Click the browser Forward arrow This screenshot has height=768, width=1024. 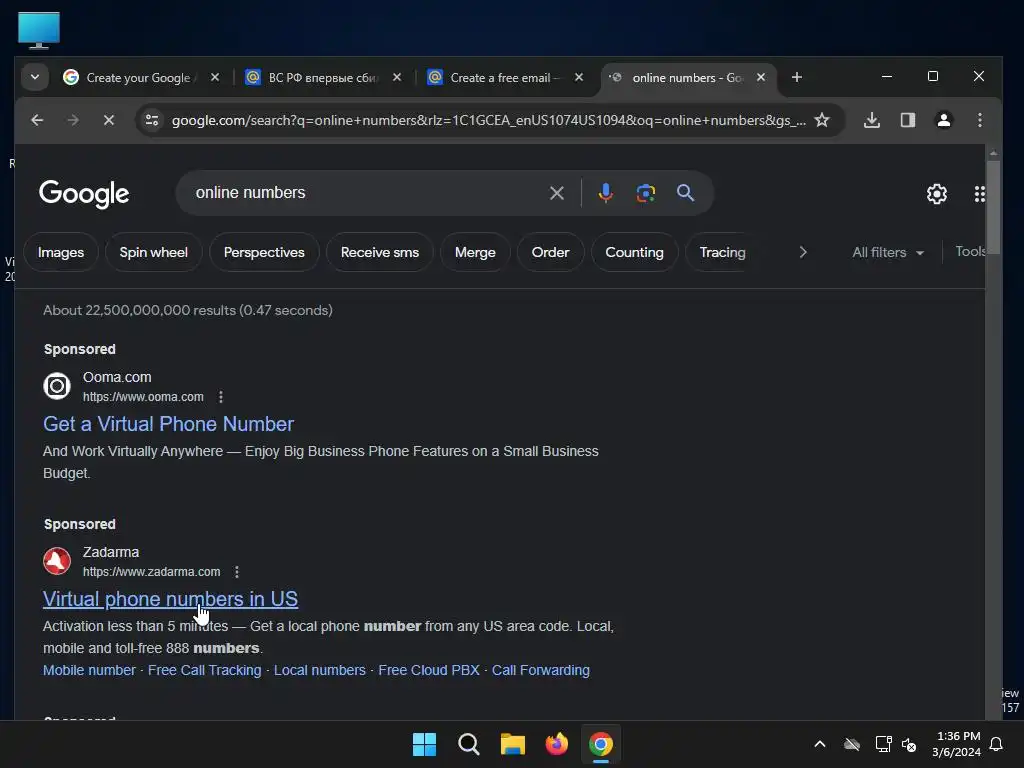point(73,120)
